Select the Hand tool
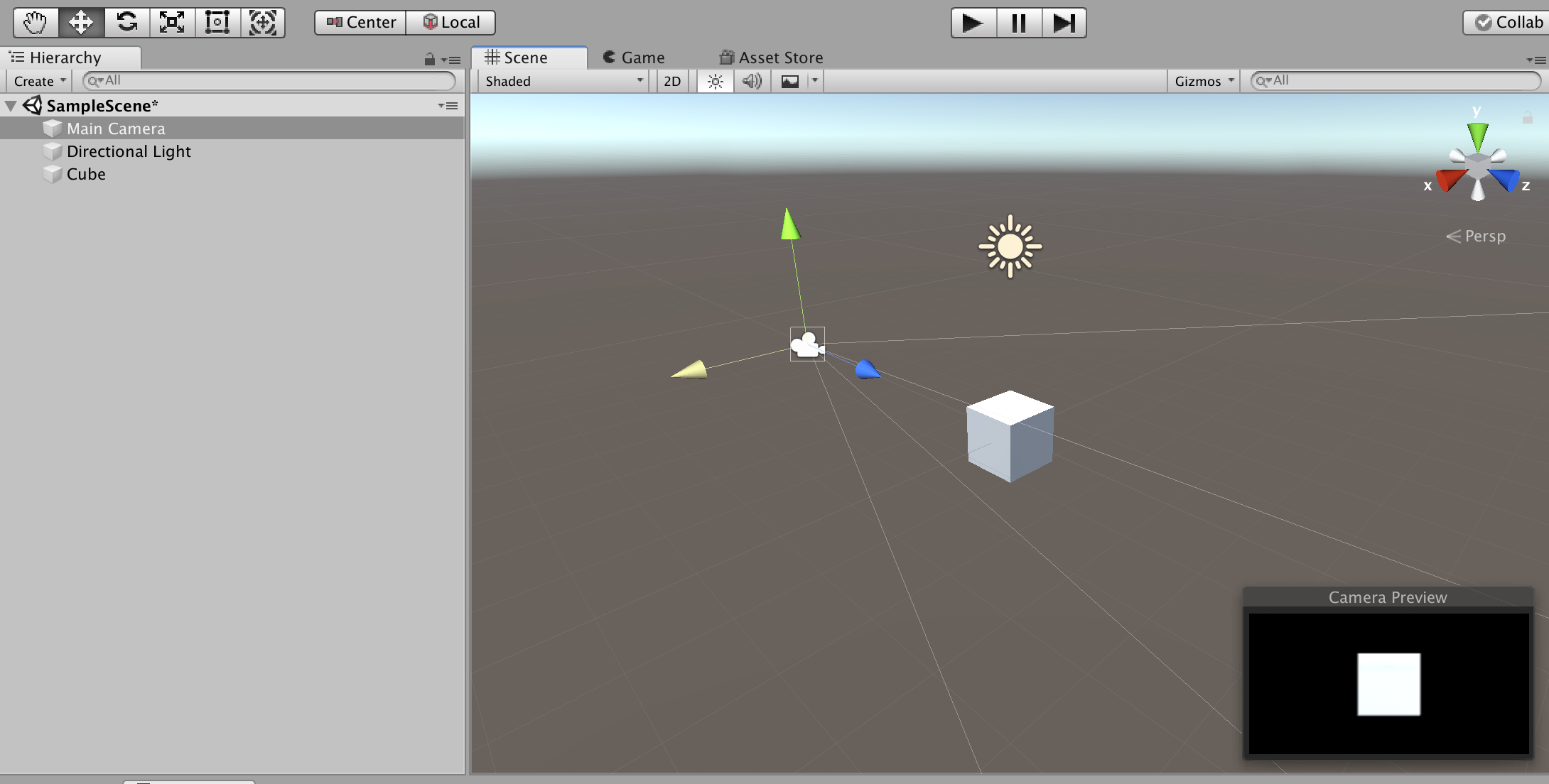This screenshot has width=1549, height=784. click(x=35, y=23)
